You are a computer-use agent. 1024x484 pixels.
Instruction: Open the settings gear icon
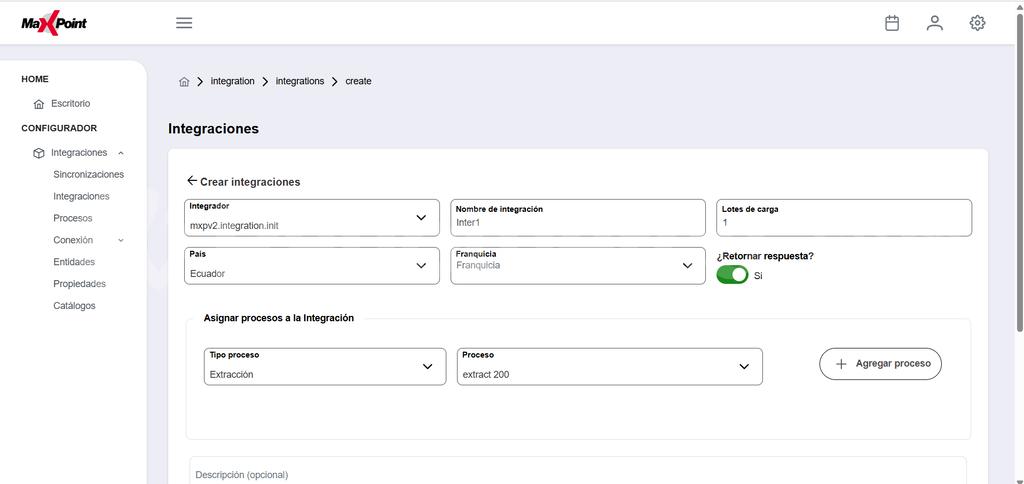click(x=977, y=23)
